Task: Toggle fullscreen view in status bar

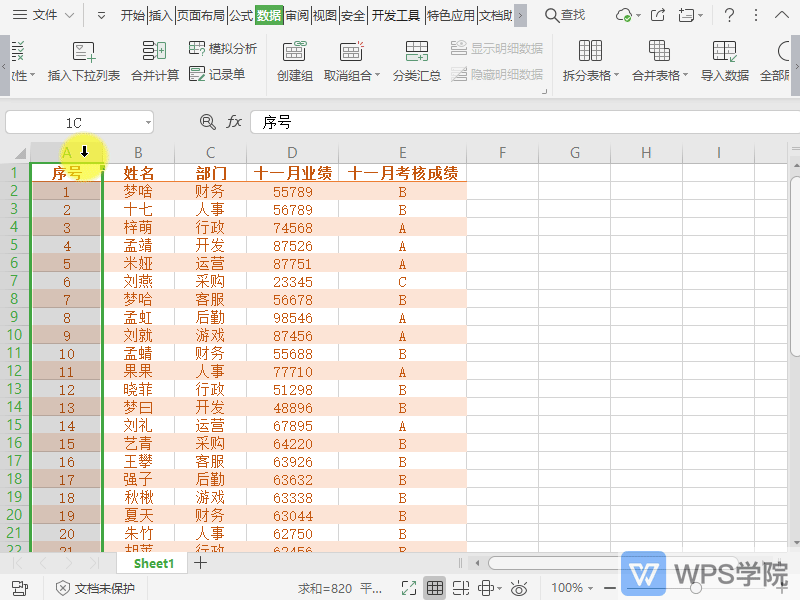Action: point(409,588)
